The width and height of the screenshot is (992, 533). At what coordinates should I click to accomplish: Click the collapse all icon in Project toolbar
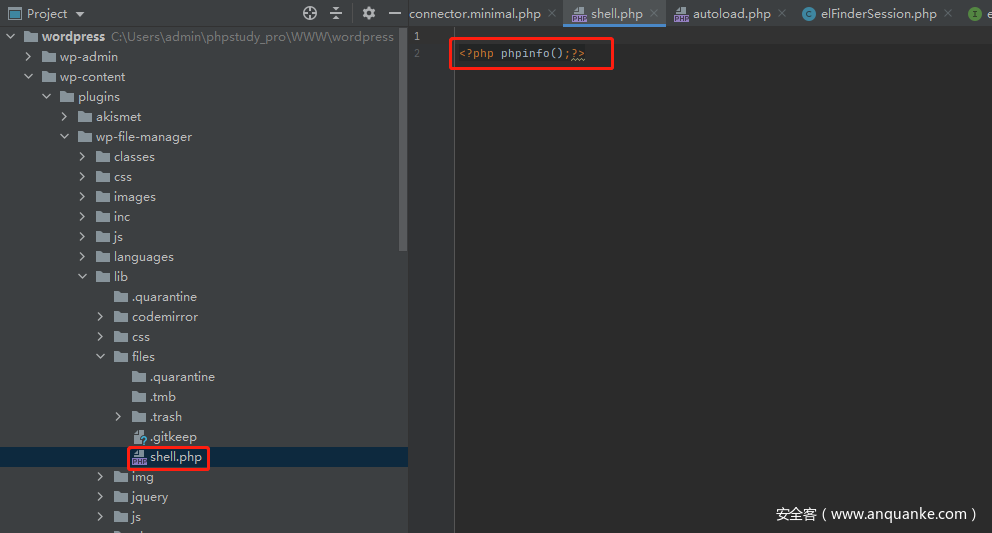336,13
